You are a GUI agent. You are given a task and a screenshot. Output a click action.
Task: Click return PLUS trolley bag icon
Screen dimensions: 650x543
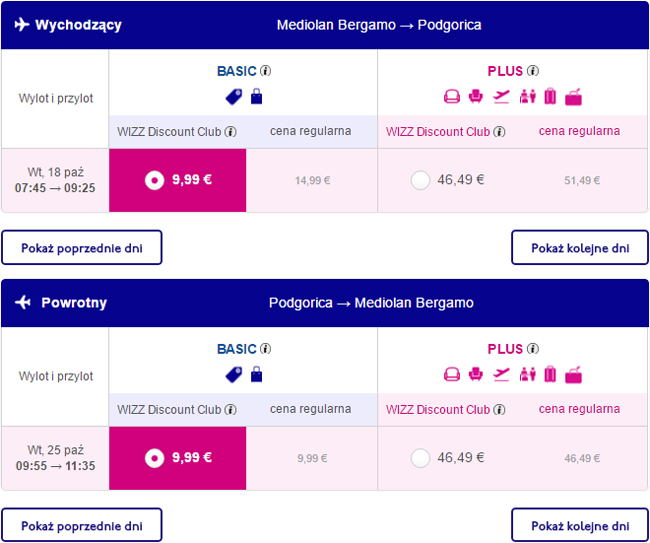pos(573,375)
